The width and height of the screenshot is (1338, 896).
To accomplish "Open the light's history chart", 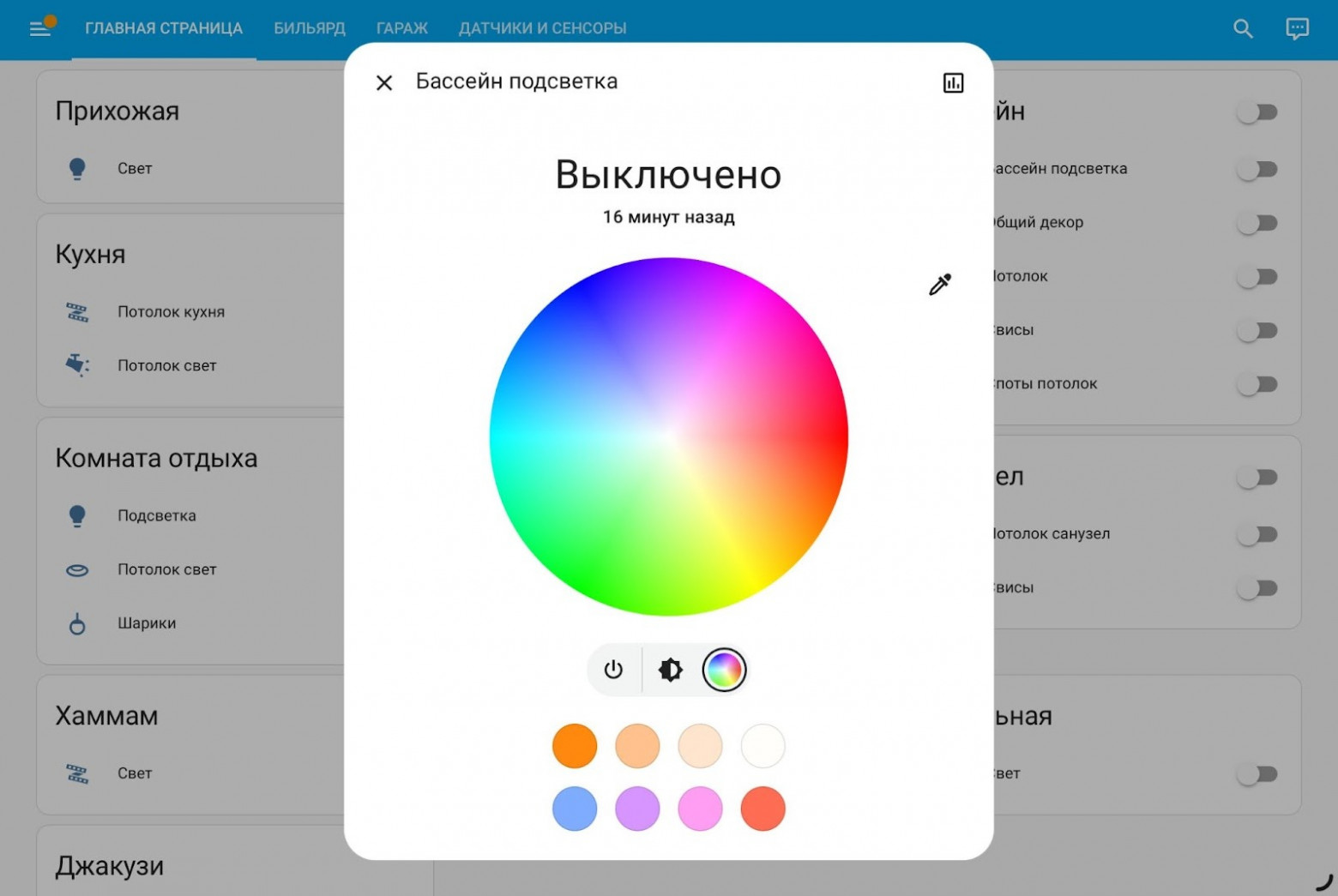I will [952, 82].
